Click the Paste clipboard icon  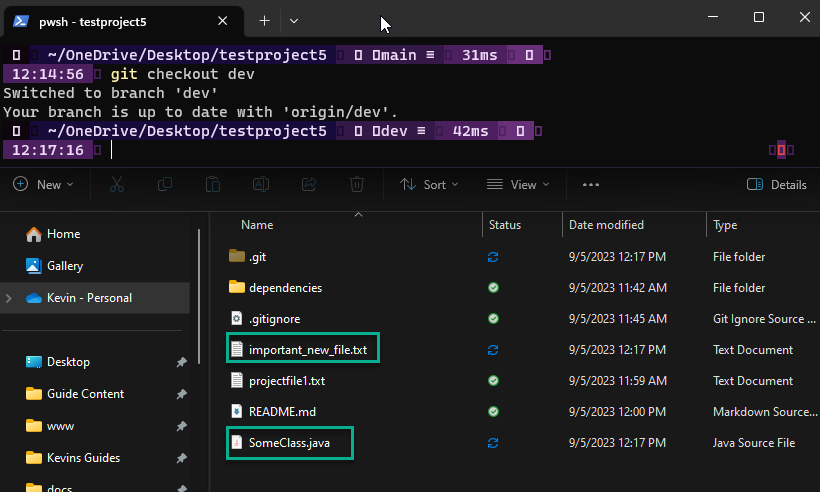pyautogui.click(x=213, y=185)
